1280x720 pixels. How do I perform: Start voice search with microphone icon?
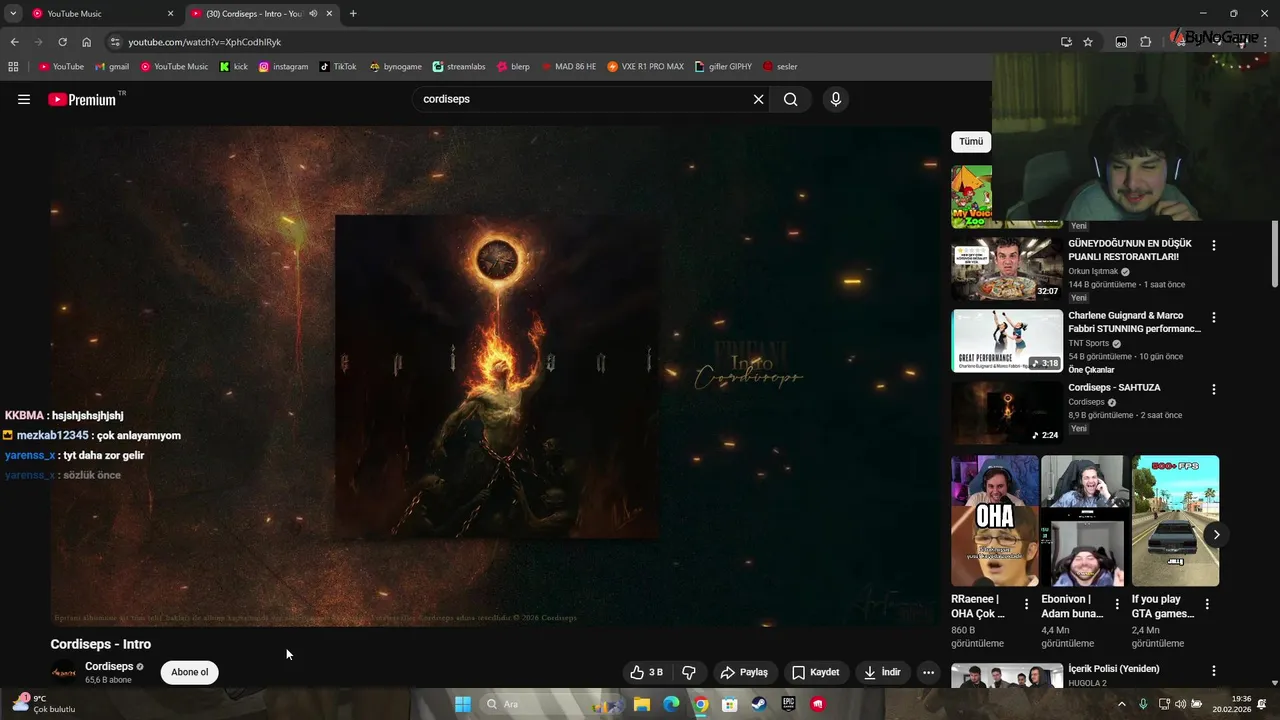(836, 99)
